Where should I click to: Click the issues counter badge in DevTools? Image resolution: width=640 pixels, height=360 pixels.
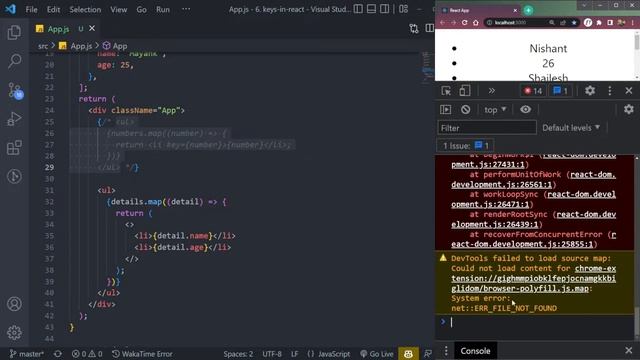[560, 91]
